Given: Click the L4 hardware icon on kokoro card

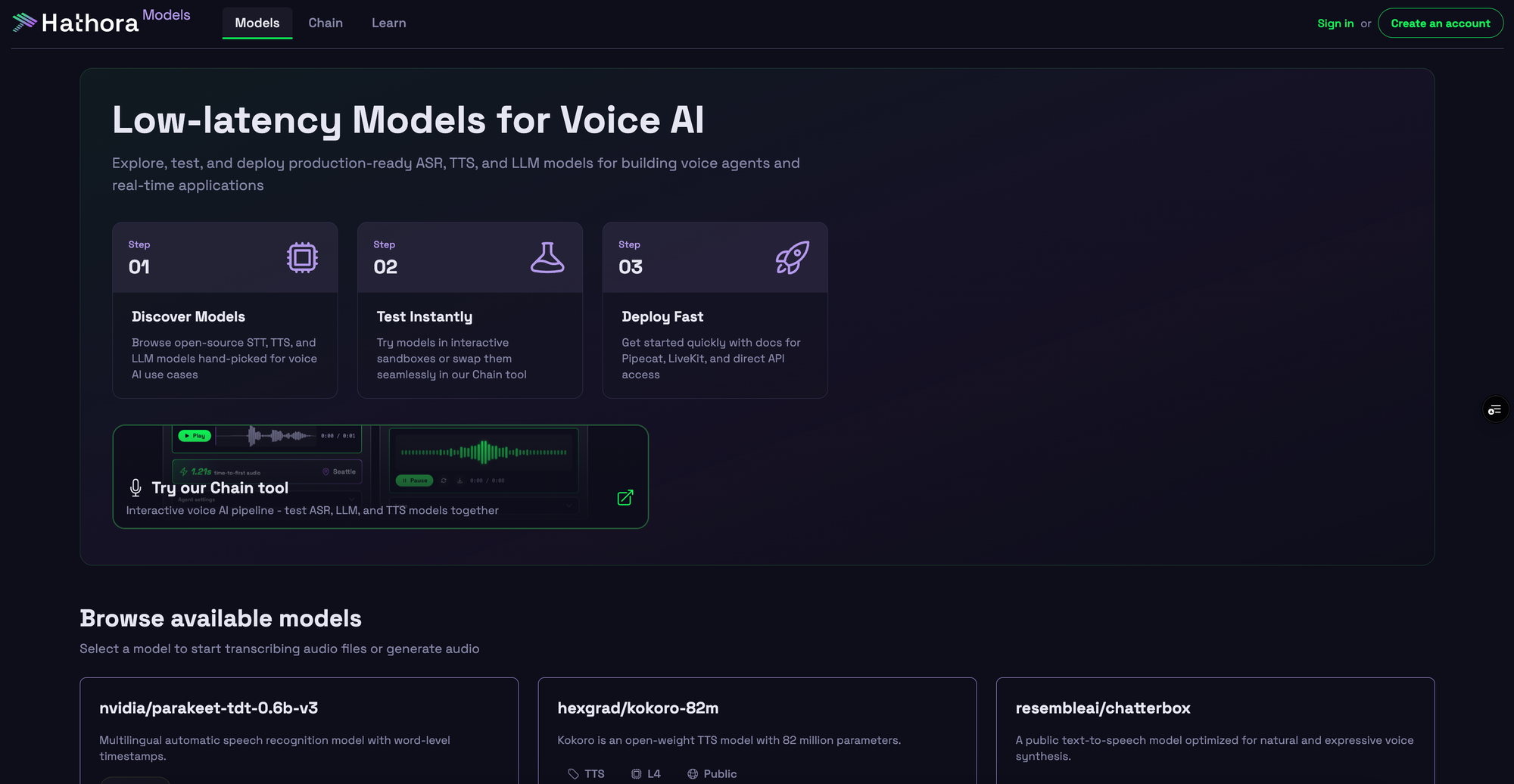Looking at the screenshot, I should (637, 774).
